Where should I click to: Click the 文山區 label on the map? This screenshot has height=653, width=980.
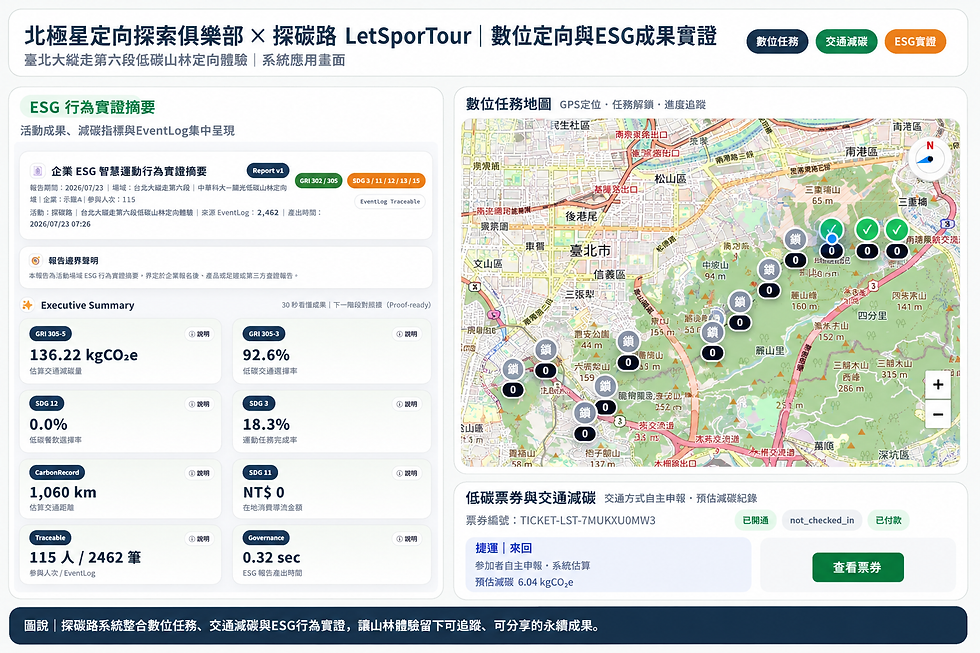488,264
